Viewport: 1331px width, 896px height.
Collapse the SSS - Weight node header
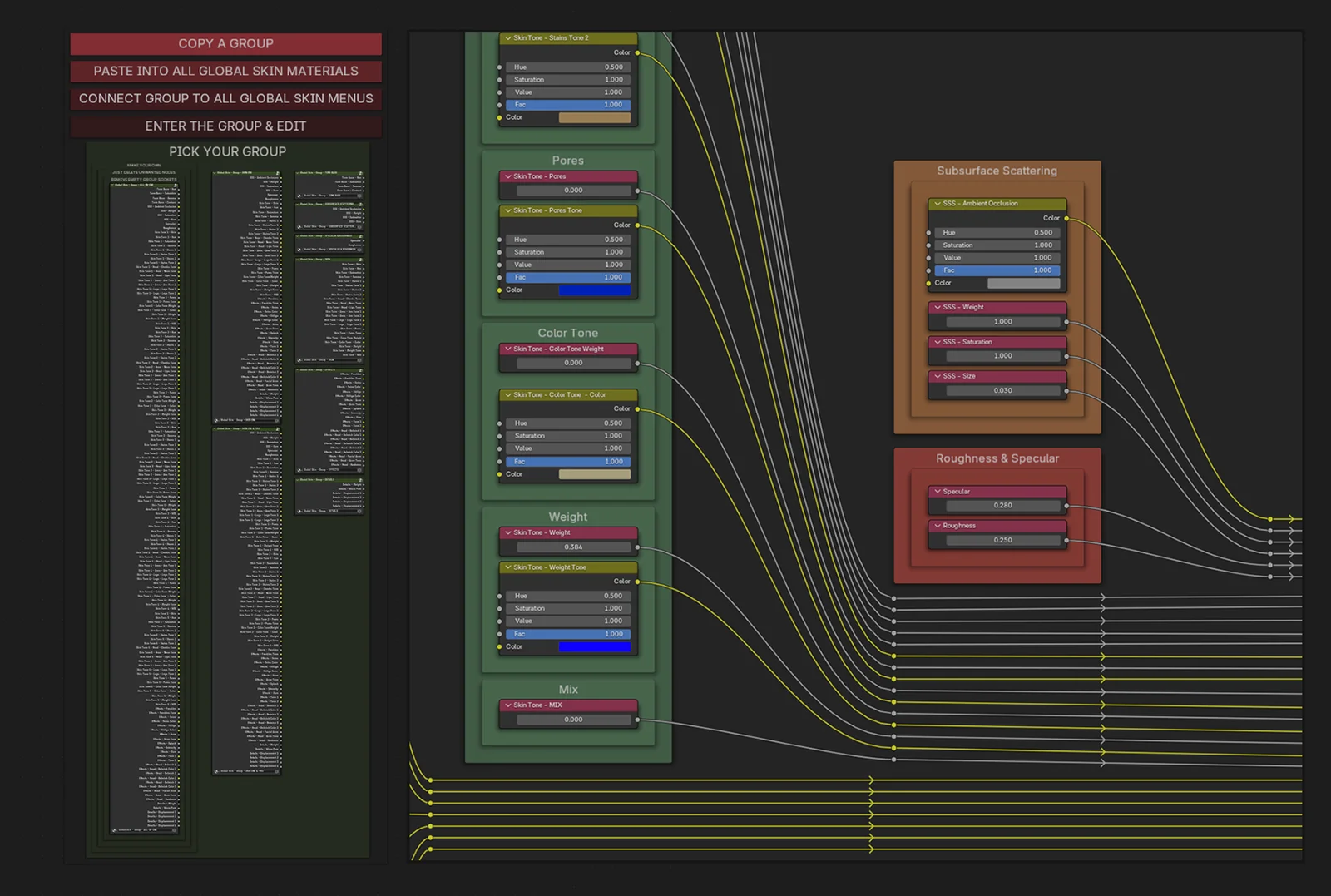pyautogui.click(x=938, y=307)
